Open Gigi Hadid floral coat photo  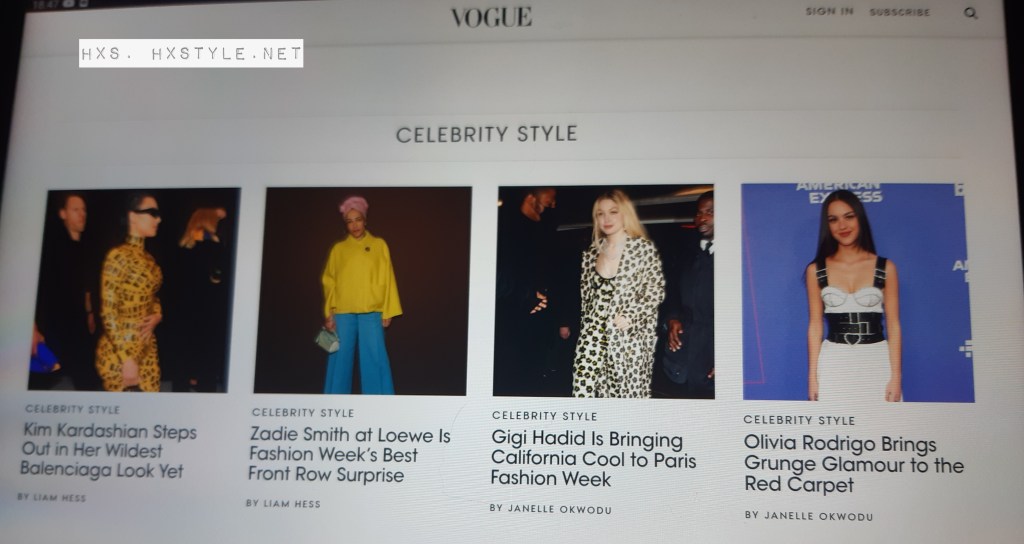click(x=603, y=291)
